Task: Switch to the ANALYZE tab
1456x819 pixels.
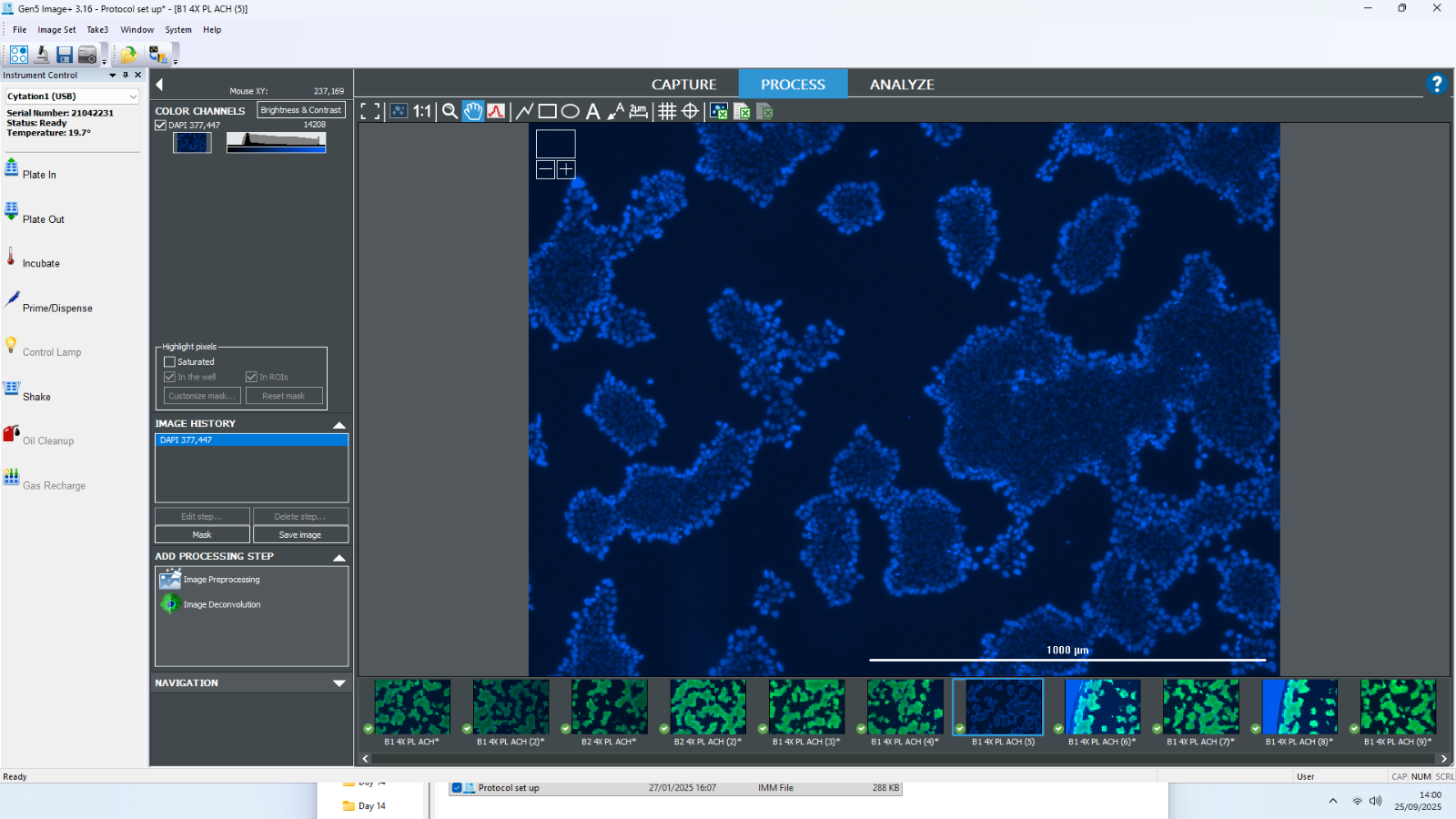Action: (x=901, y=85)
